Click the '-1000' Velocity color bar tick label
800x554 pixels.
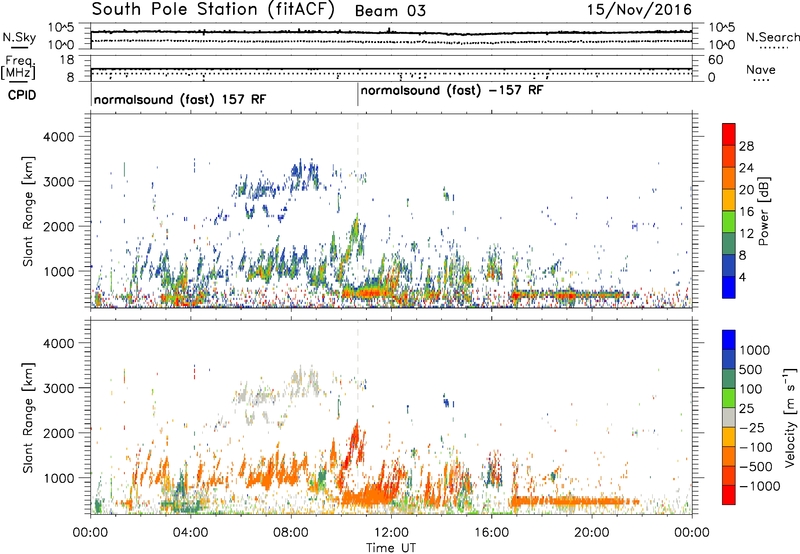click(x=760, y=486)
